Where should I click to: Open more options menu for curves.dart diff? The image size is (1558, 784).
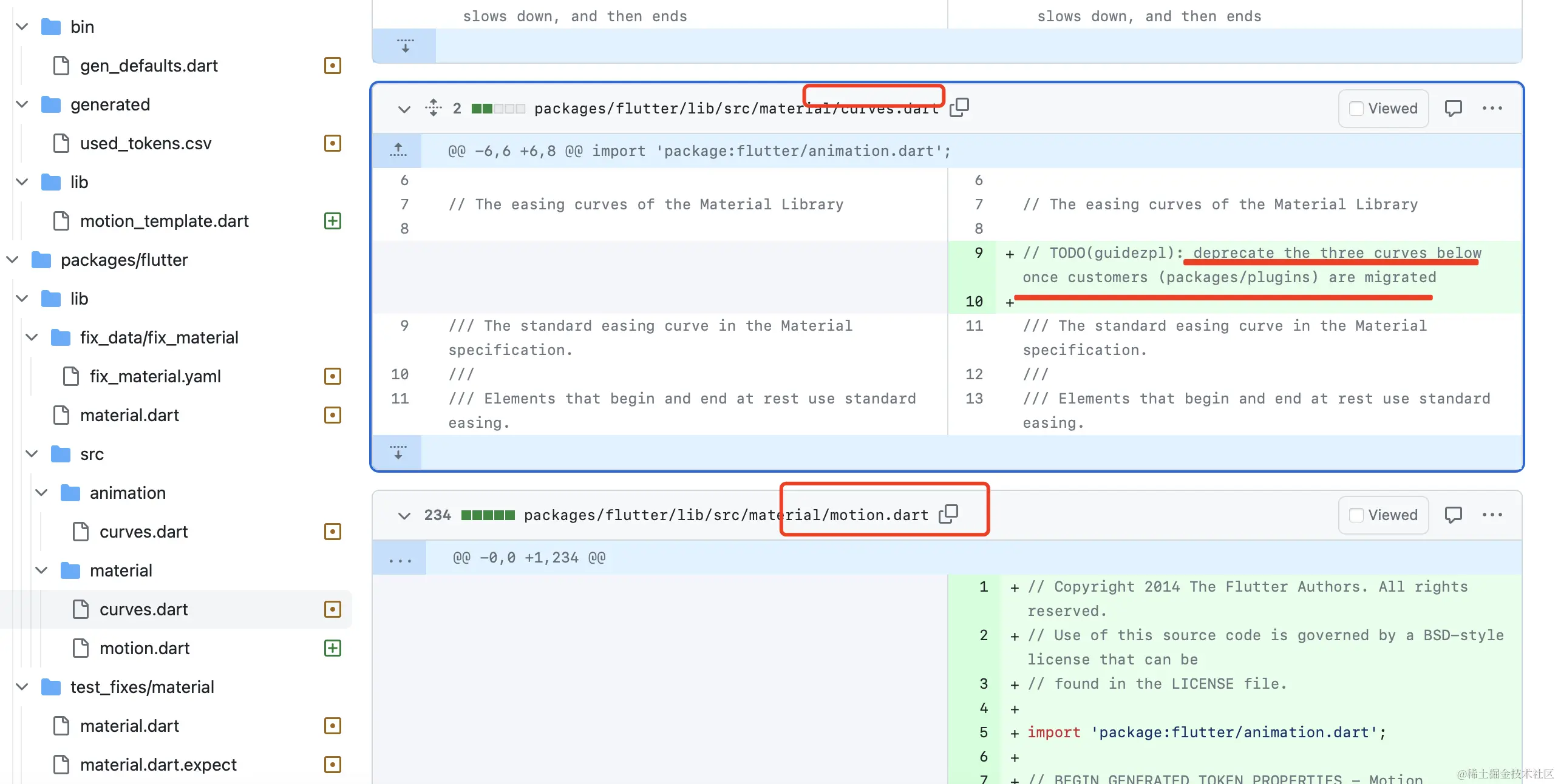pyautogui.click(x=1492, y=108)
